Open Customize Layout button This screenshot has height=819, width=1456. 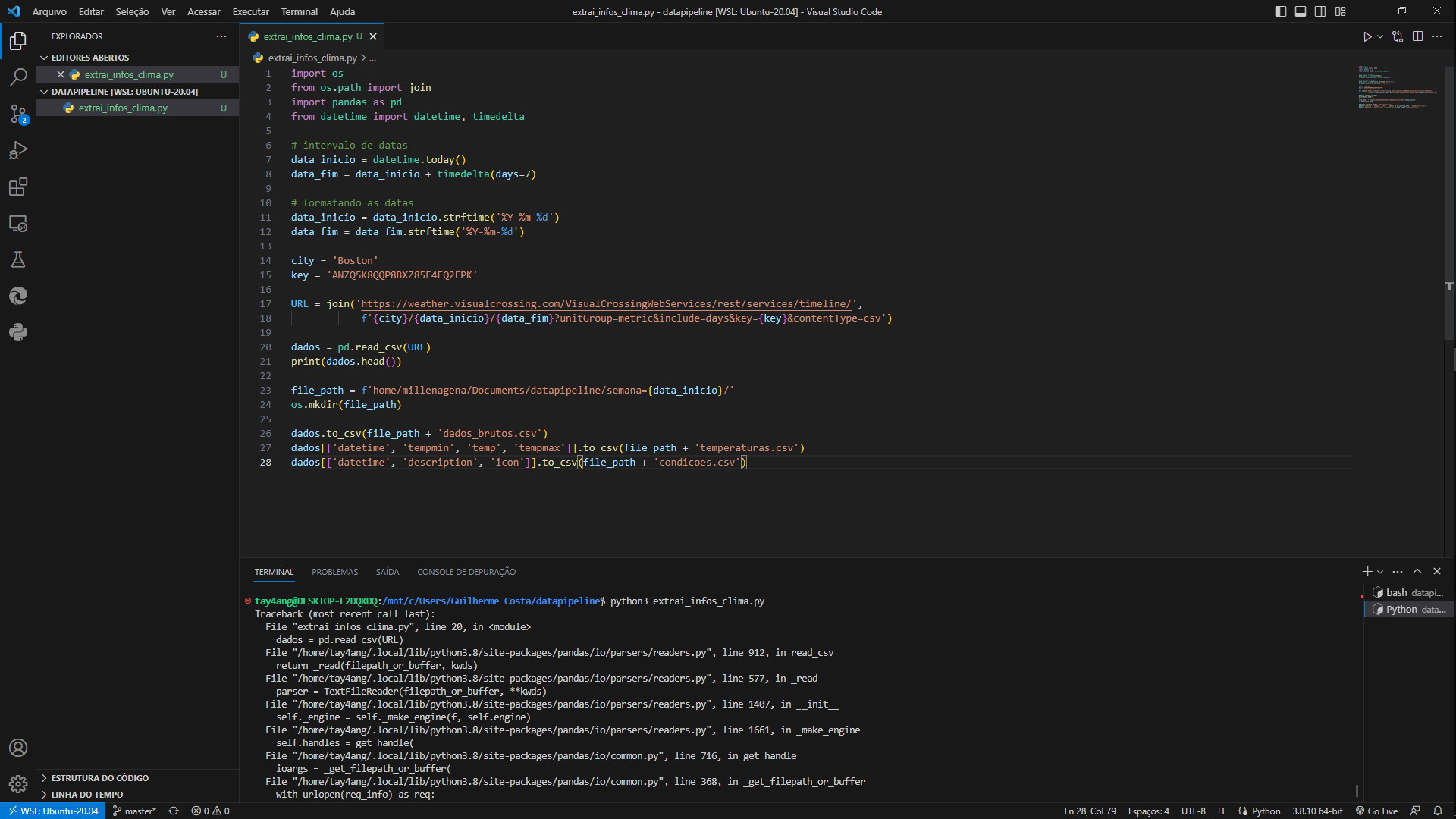1341,11
